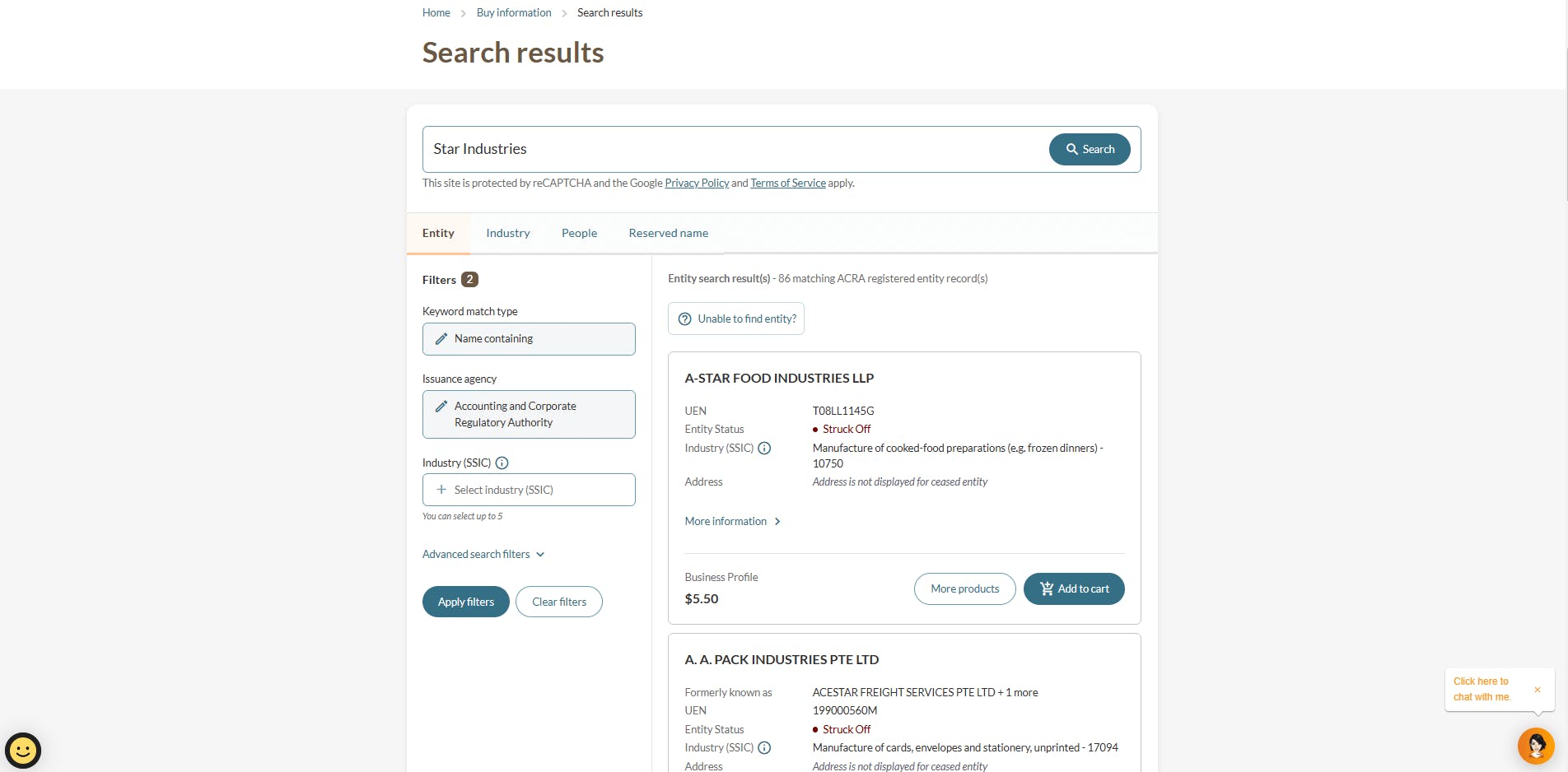Dismiss the chat invitation popup

click(x=1537, y=690)
